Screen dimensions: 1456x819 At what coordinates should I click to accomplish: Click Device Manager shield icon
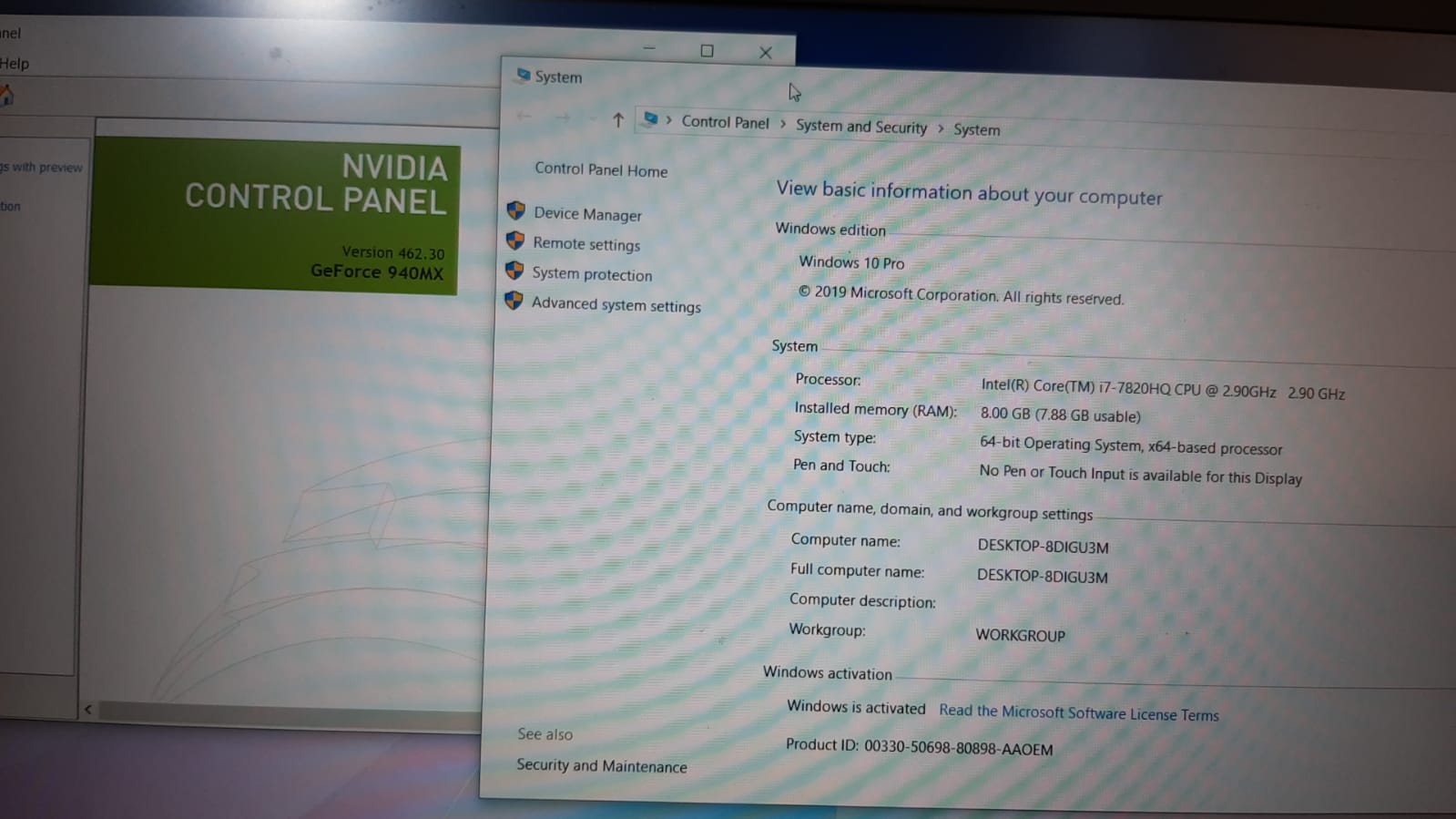coord(516,210)
